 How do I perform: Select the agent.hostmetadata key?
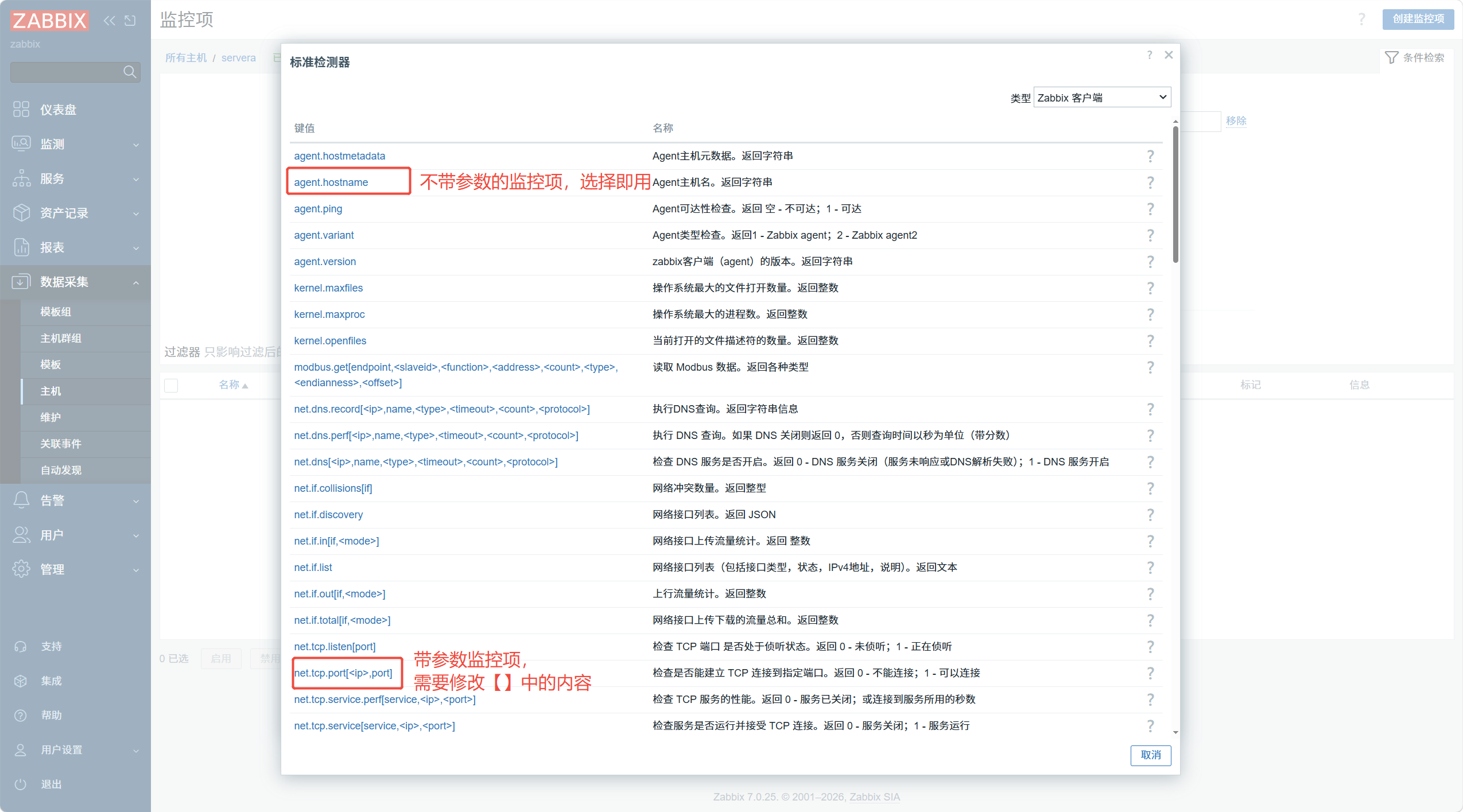pyautogui.click(x=340, y=156)
